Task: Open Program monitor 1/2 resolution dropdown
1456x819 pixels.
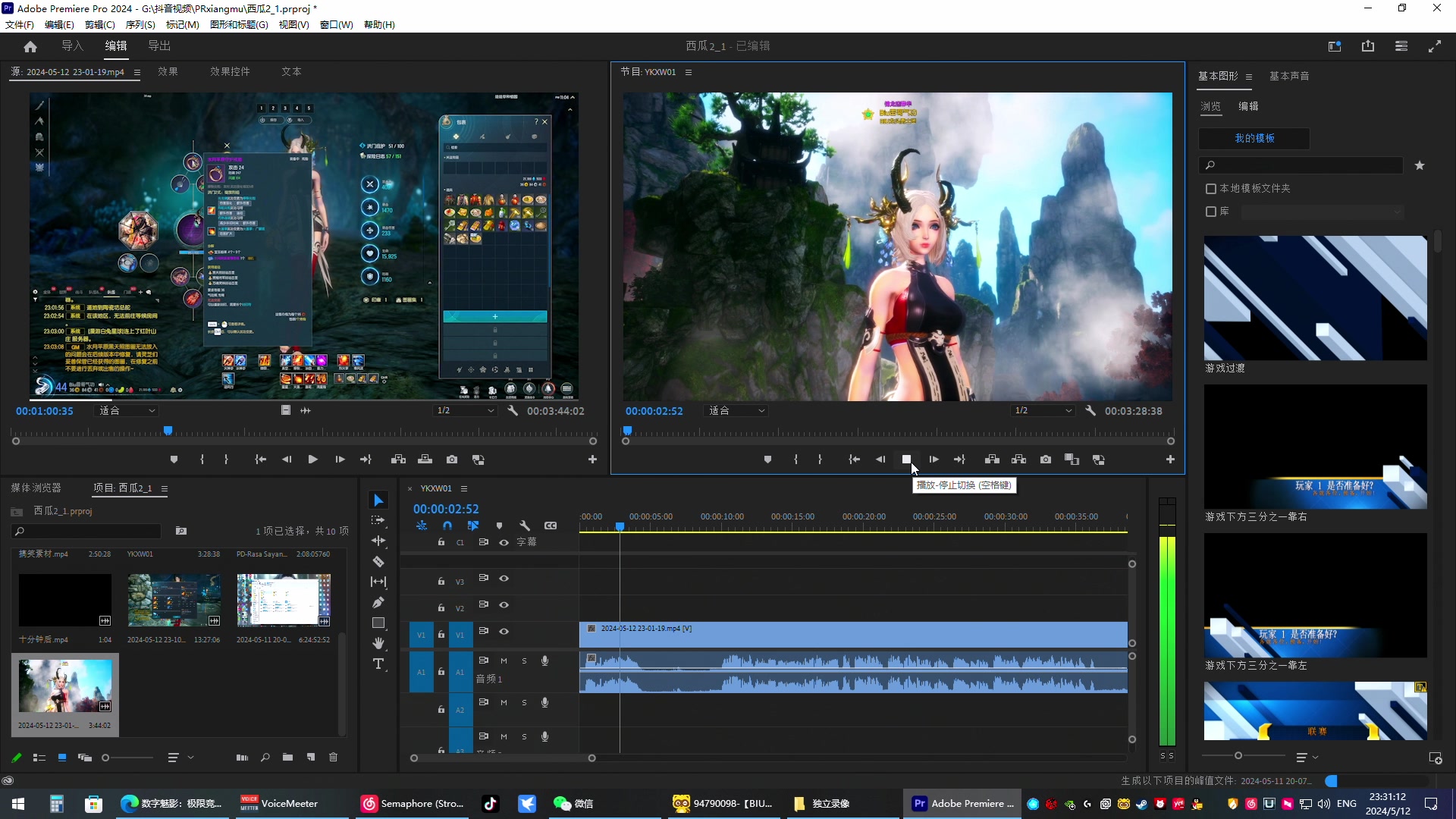Action: 1043,410
